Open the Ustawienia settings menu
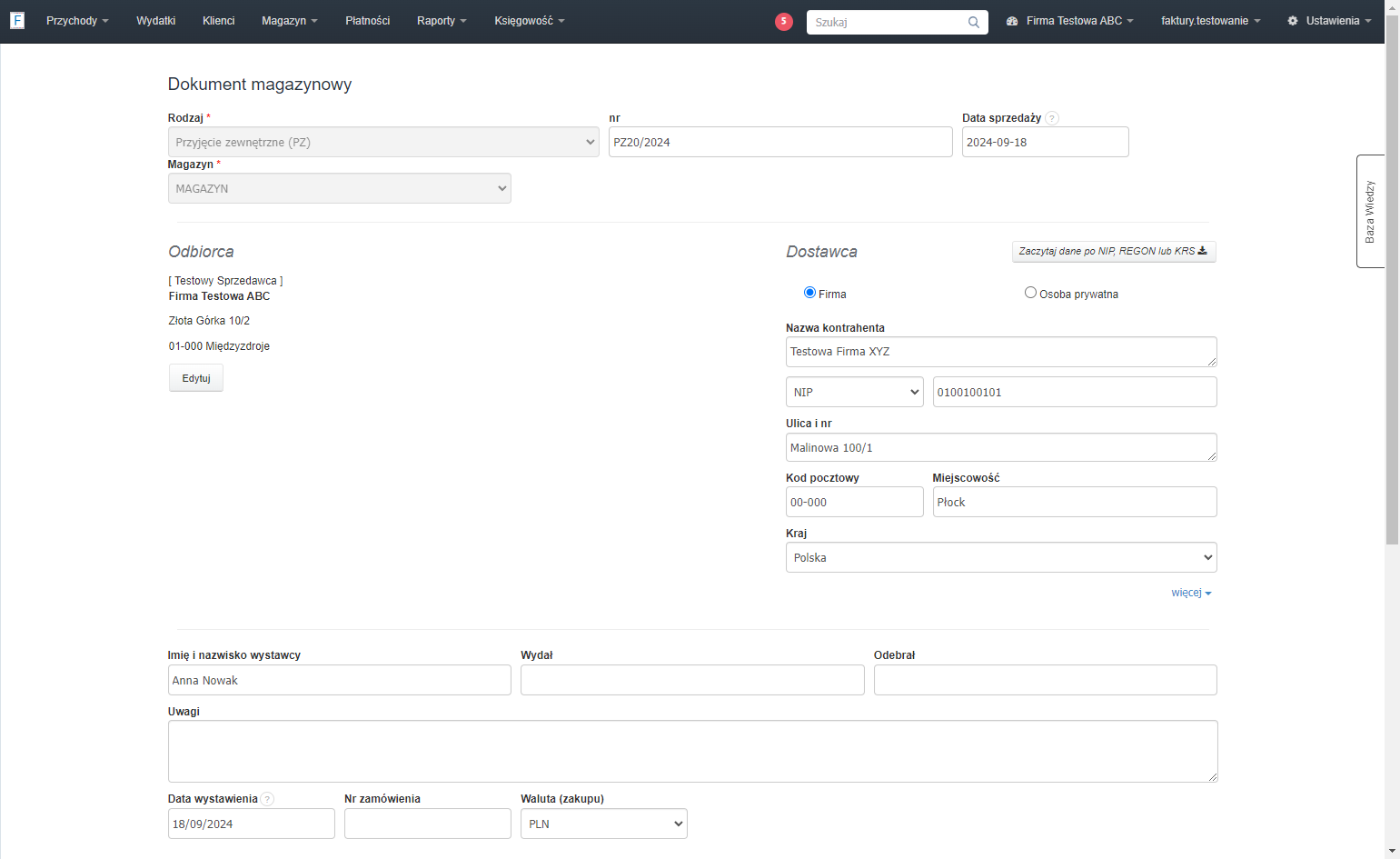This screenshot has width=1400, height=859. (x=1329, y=21)
